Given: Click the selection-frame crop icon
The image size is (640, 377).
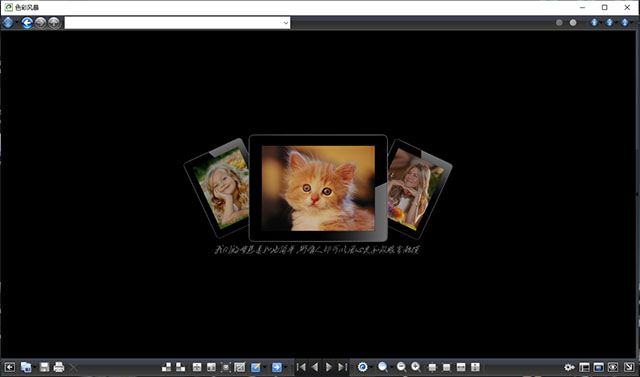Looking at the screenshot, I should [x=225, y=367].
